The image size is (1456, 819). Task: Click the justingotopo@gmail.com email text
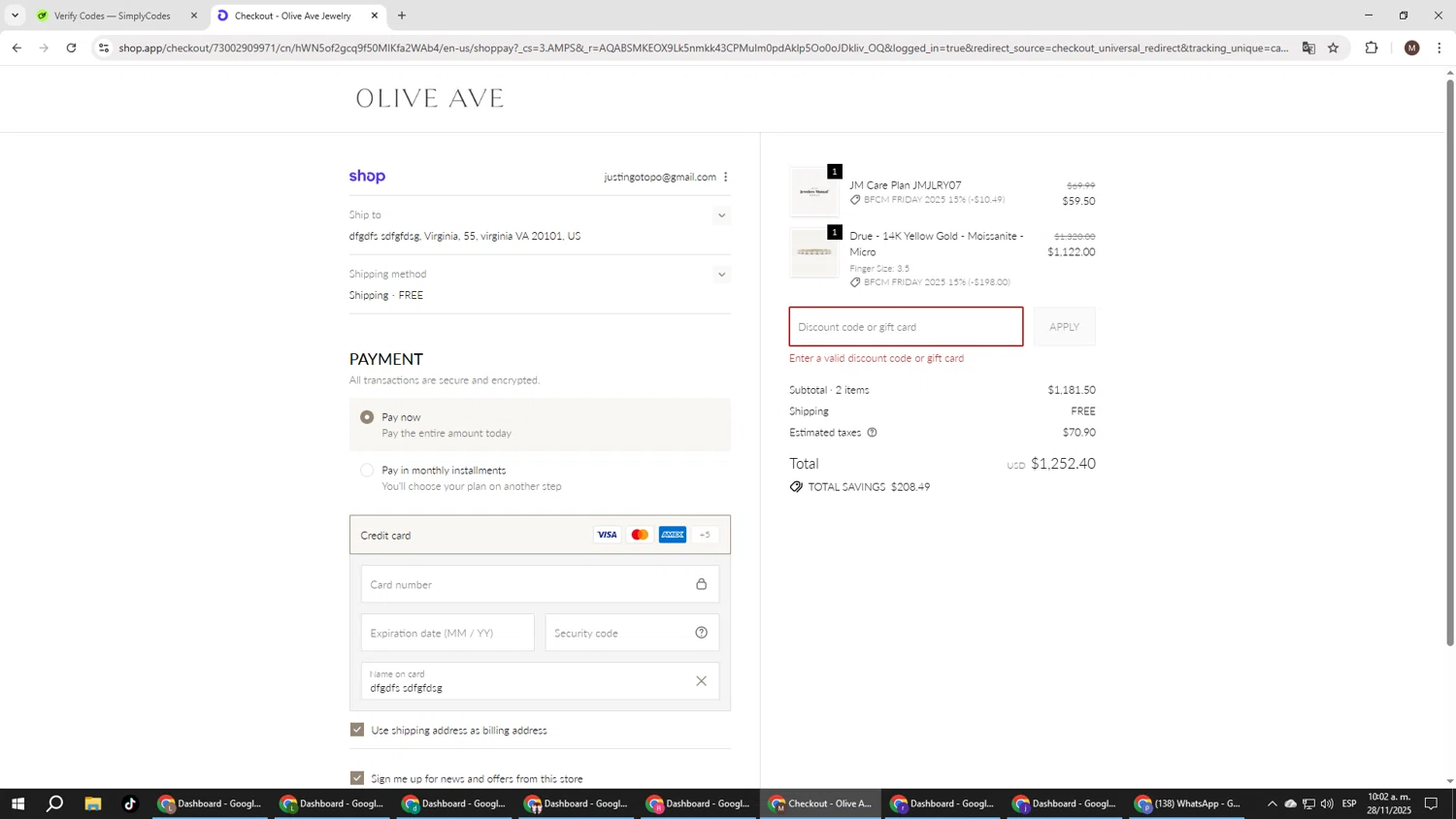[x=660, y=177]
